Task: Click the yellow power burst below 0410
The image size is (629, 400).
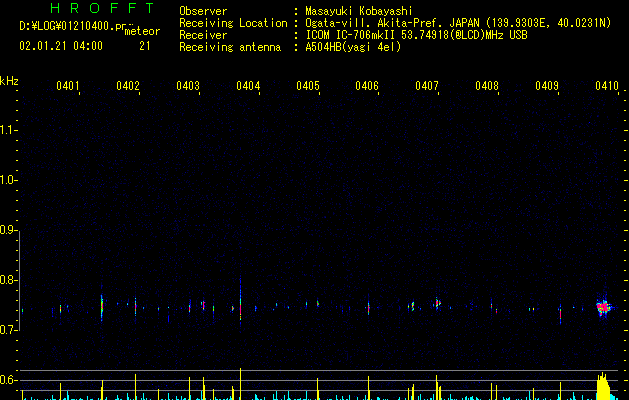Action: [x=603, y=386]
